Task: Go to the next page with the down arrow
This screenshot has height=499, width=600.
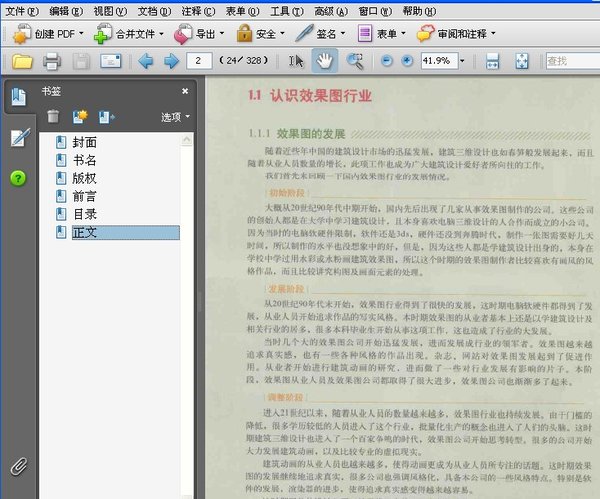Action: click(x=171, y=62)
